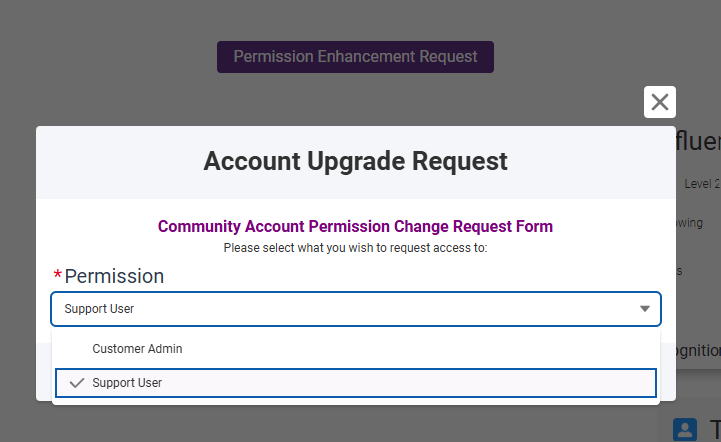
Task: Click the Level 2 text behind dialog
Action: click(701, 184)
